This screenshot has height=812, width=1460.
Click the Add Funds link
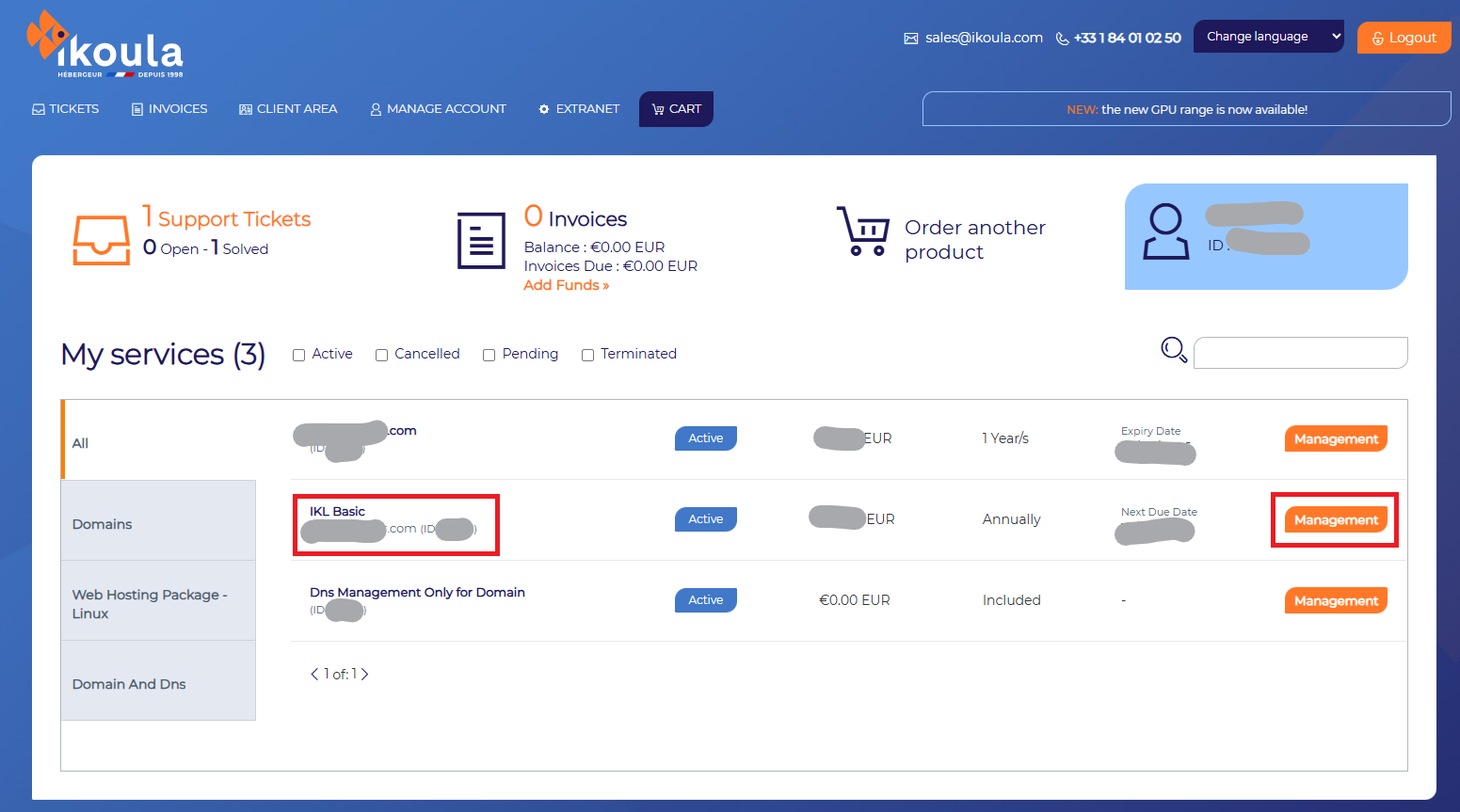pos(567,285)
